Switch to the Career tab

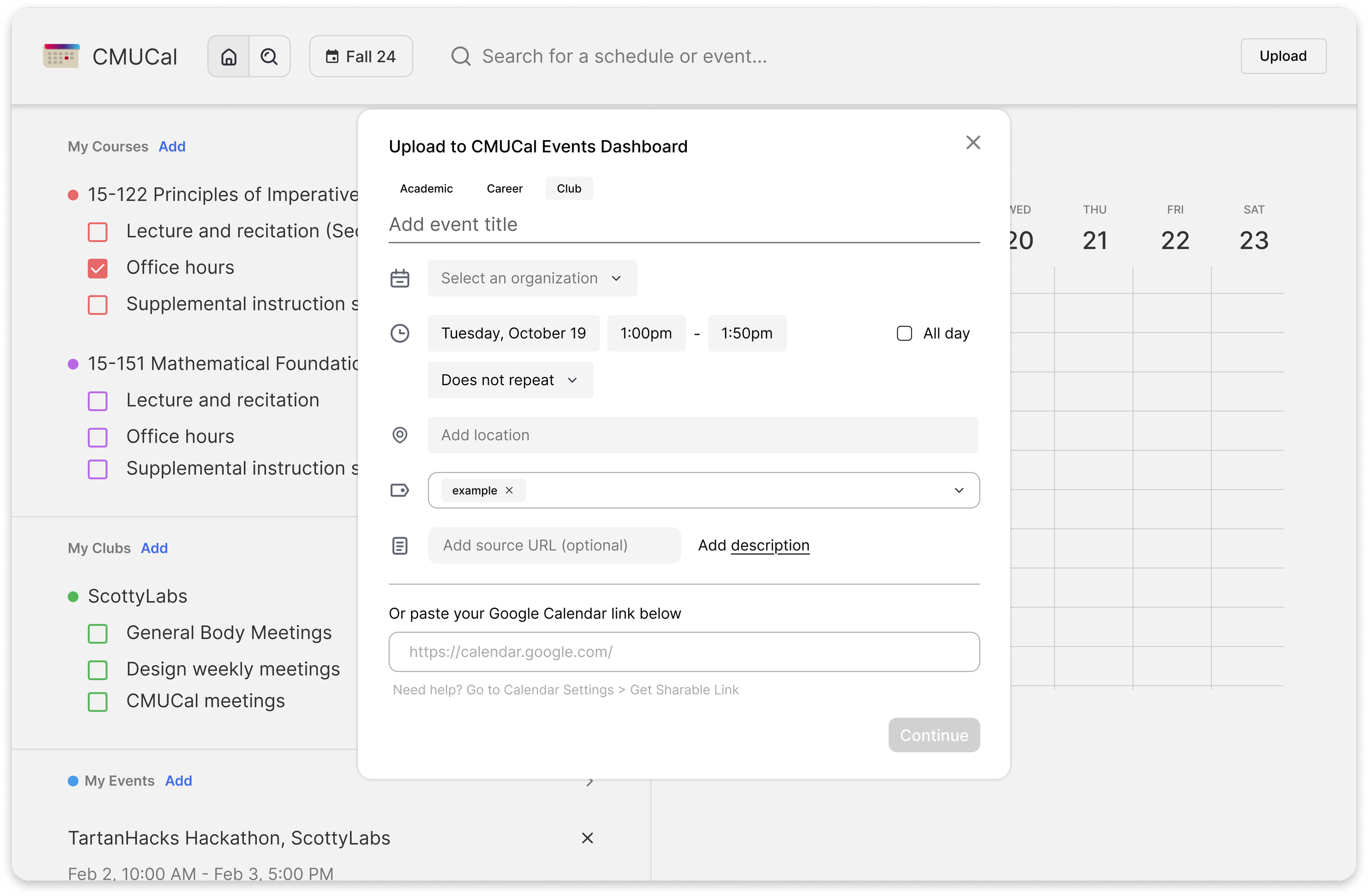(504, 189)
